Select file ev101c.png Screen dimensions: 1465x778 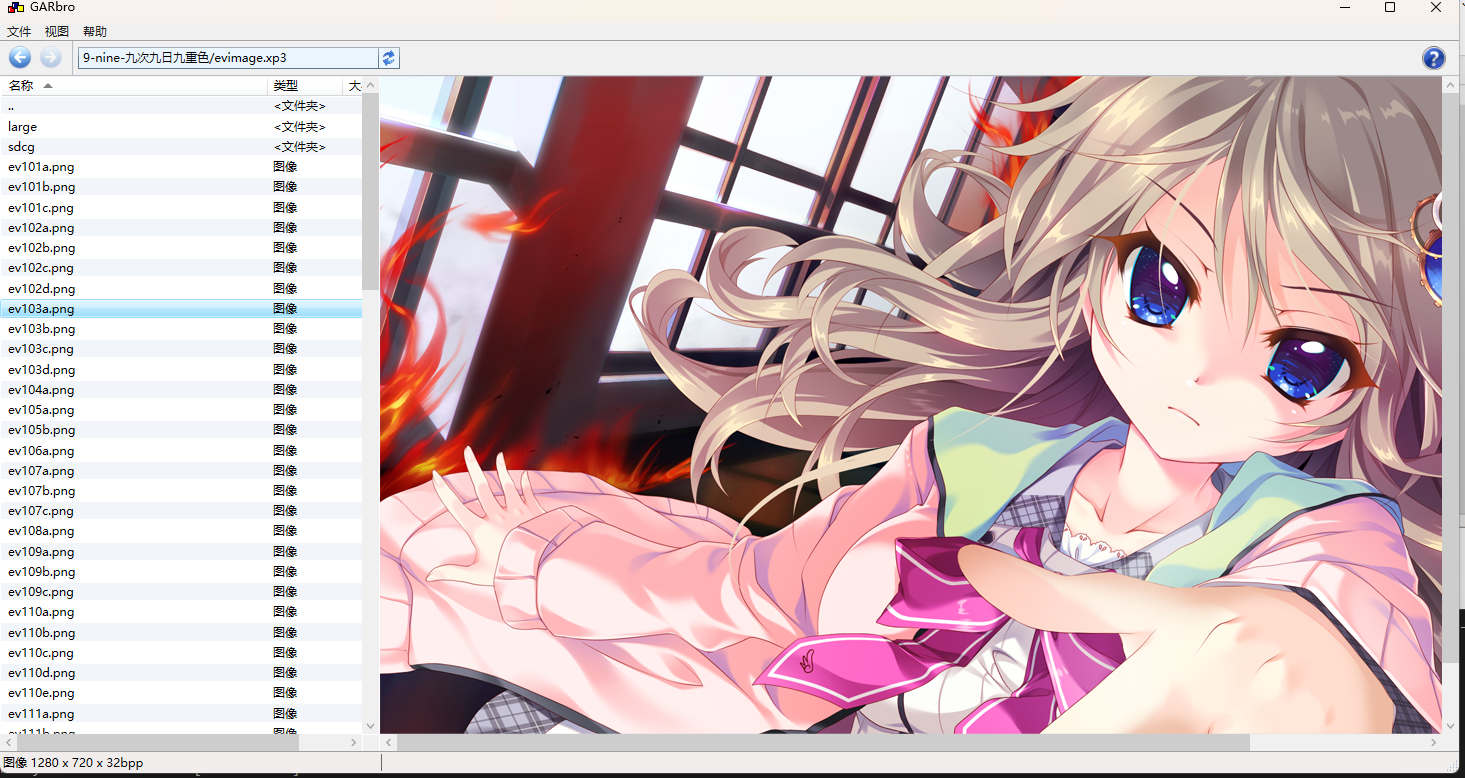point(181,208)
